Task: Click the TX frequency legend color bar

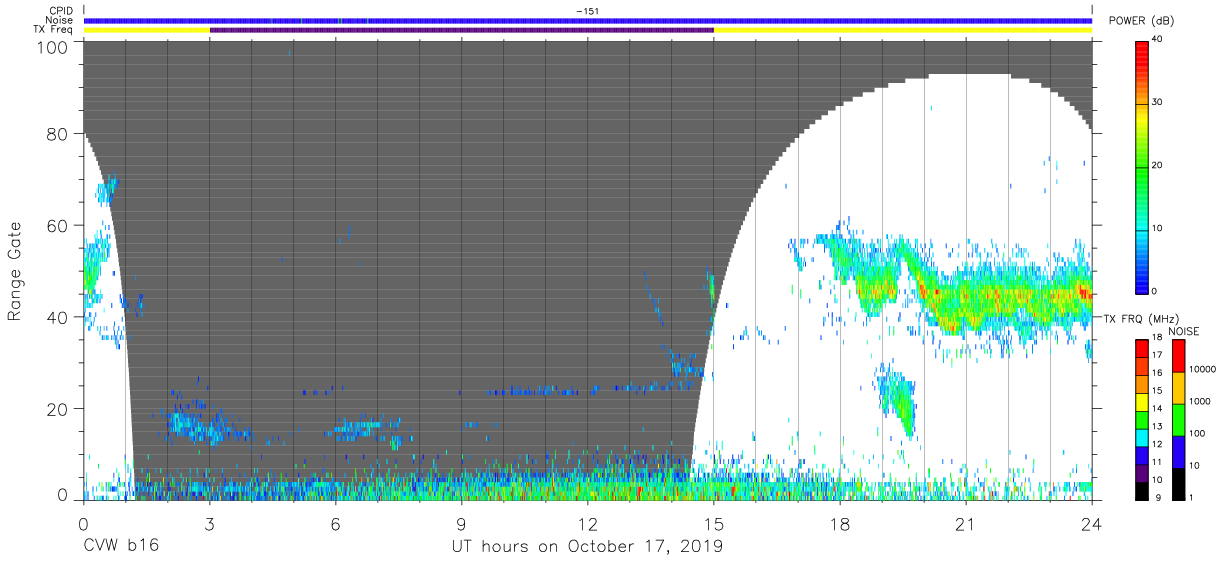Action: tap(1142, 419)
